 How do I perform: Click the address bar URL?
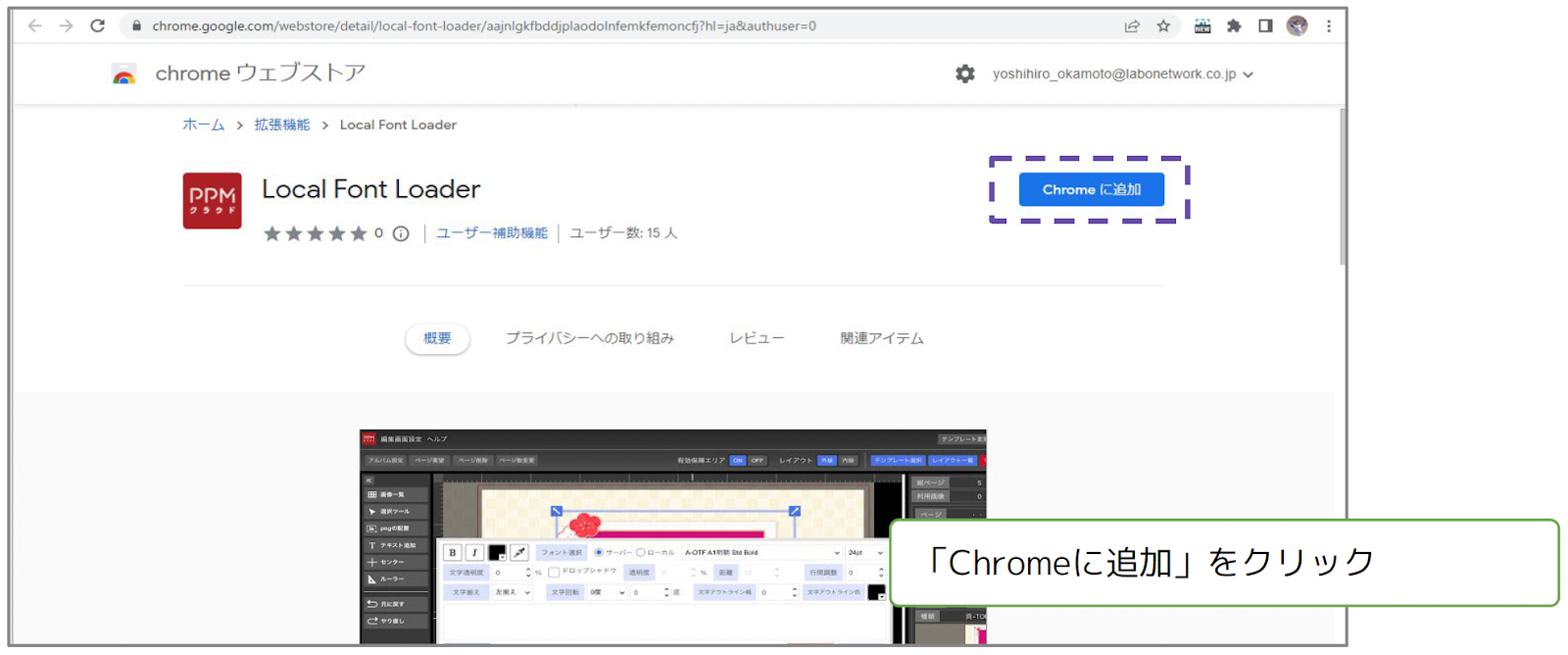point(484,26)
